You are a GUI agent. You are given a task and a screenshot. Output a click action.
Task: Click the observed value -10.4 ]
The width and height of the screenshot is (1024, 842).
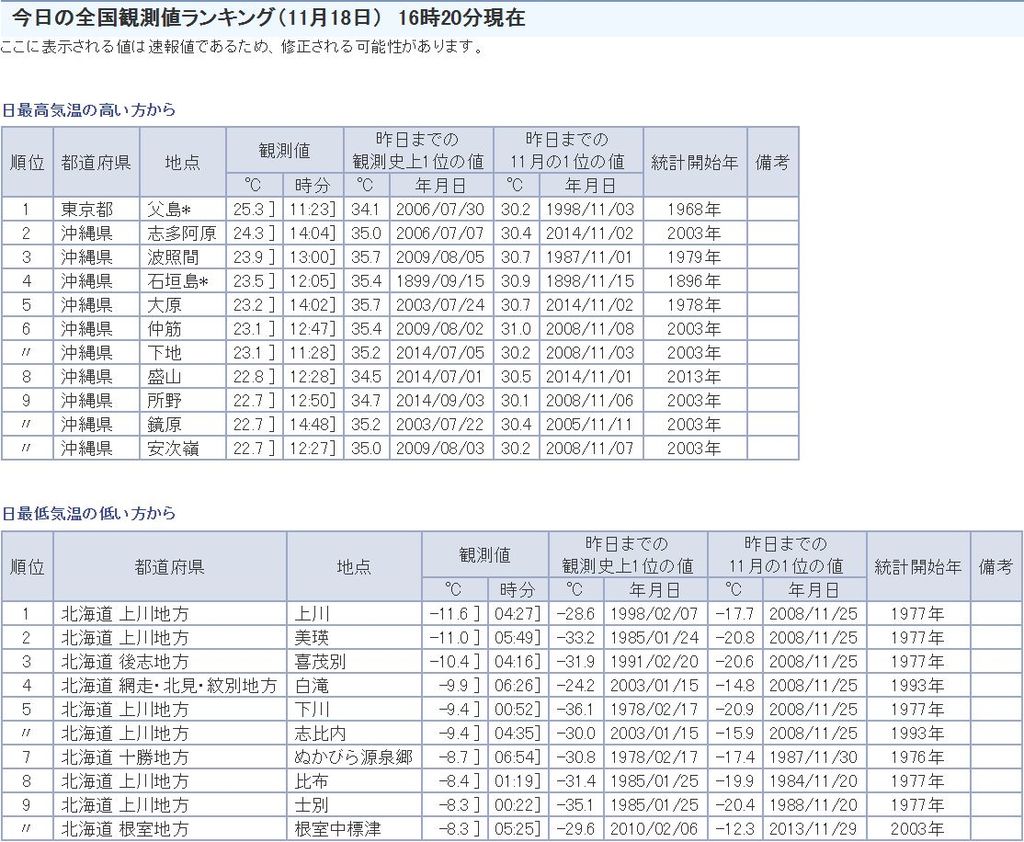pos(455,662)
